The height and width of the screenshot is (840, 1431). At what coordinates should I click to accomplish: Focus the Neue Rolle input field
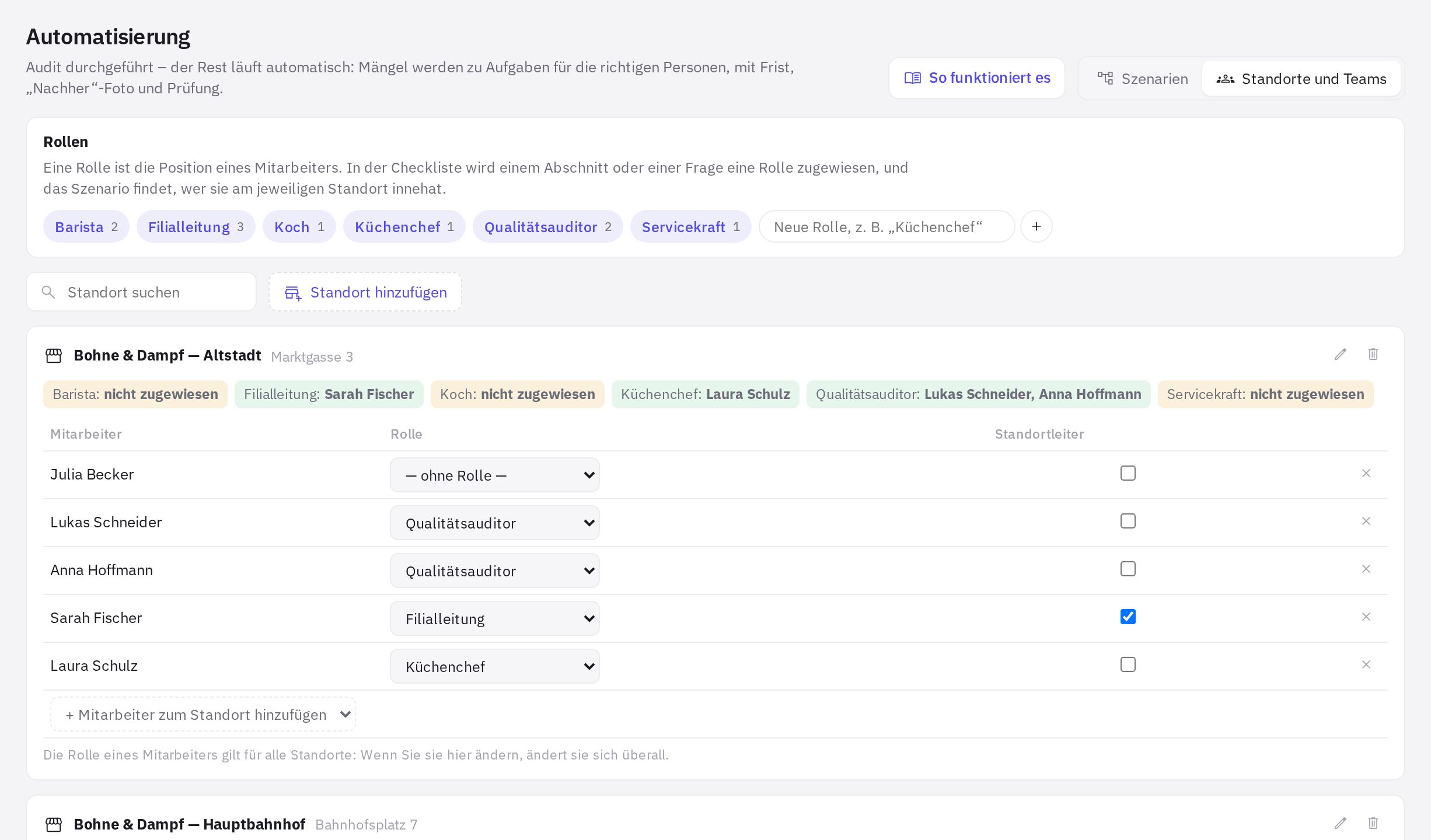[x=887, y=226]
